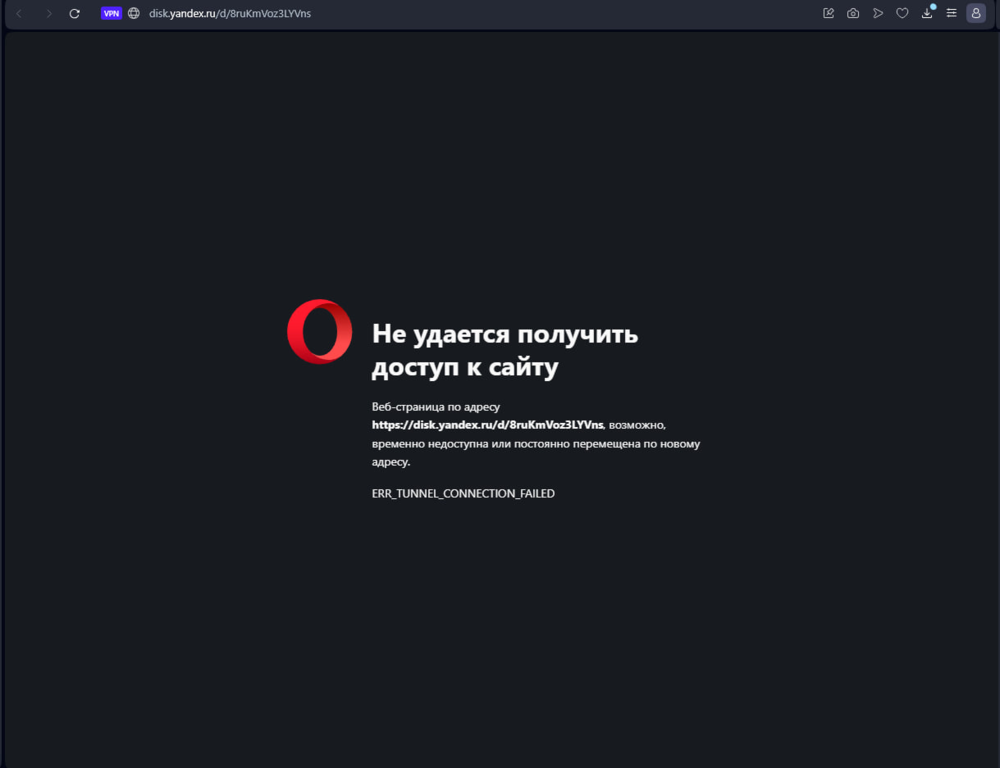
Task: Go forward using the forward arrow
Action: pyautogui.click(x=48, y=13)
